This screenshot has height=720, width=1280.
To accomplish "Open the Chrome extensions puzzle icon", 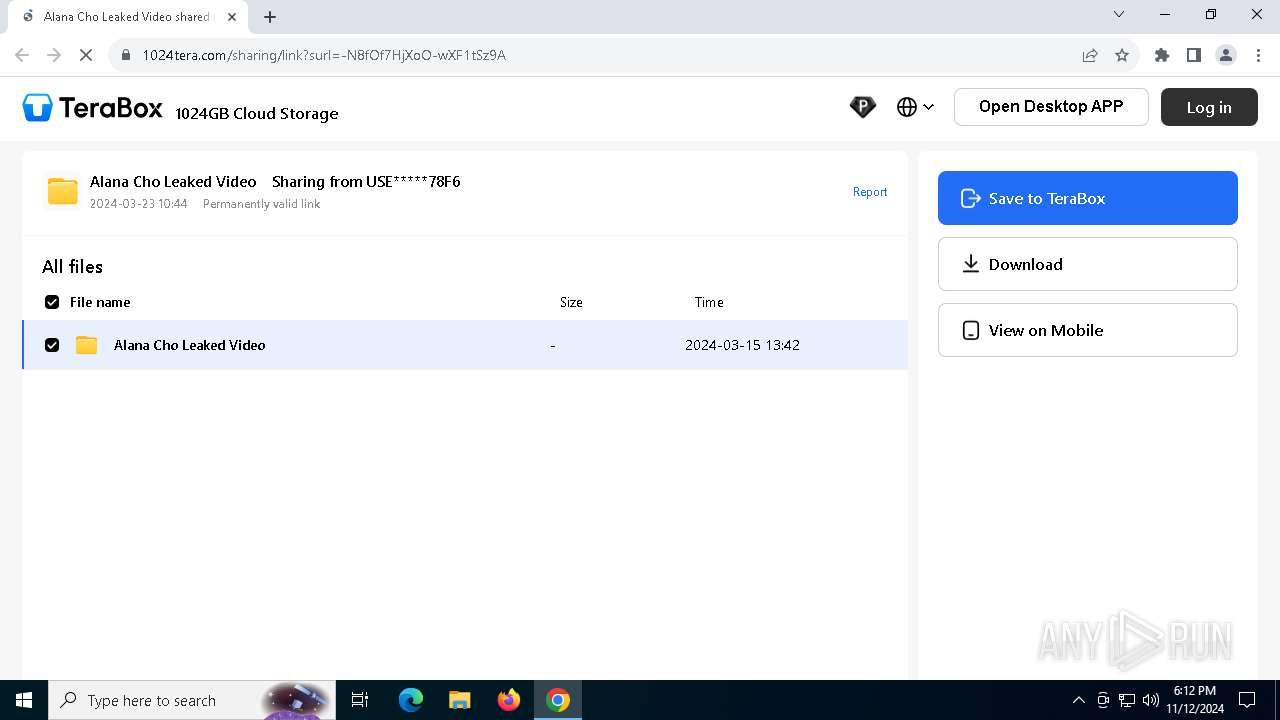I will (x=1162, y=55).
